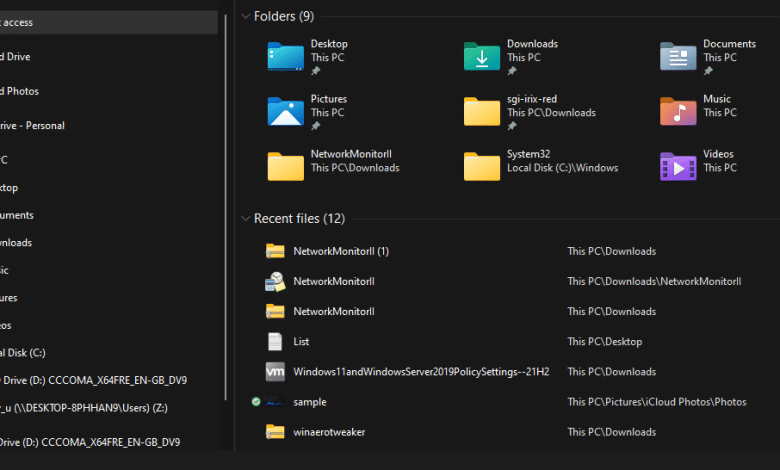Click the pin icon under Desktop
The height and width of the screenshot is (470, 780).
[x=315, y=71]
